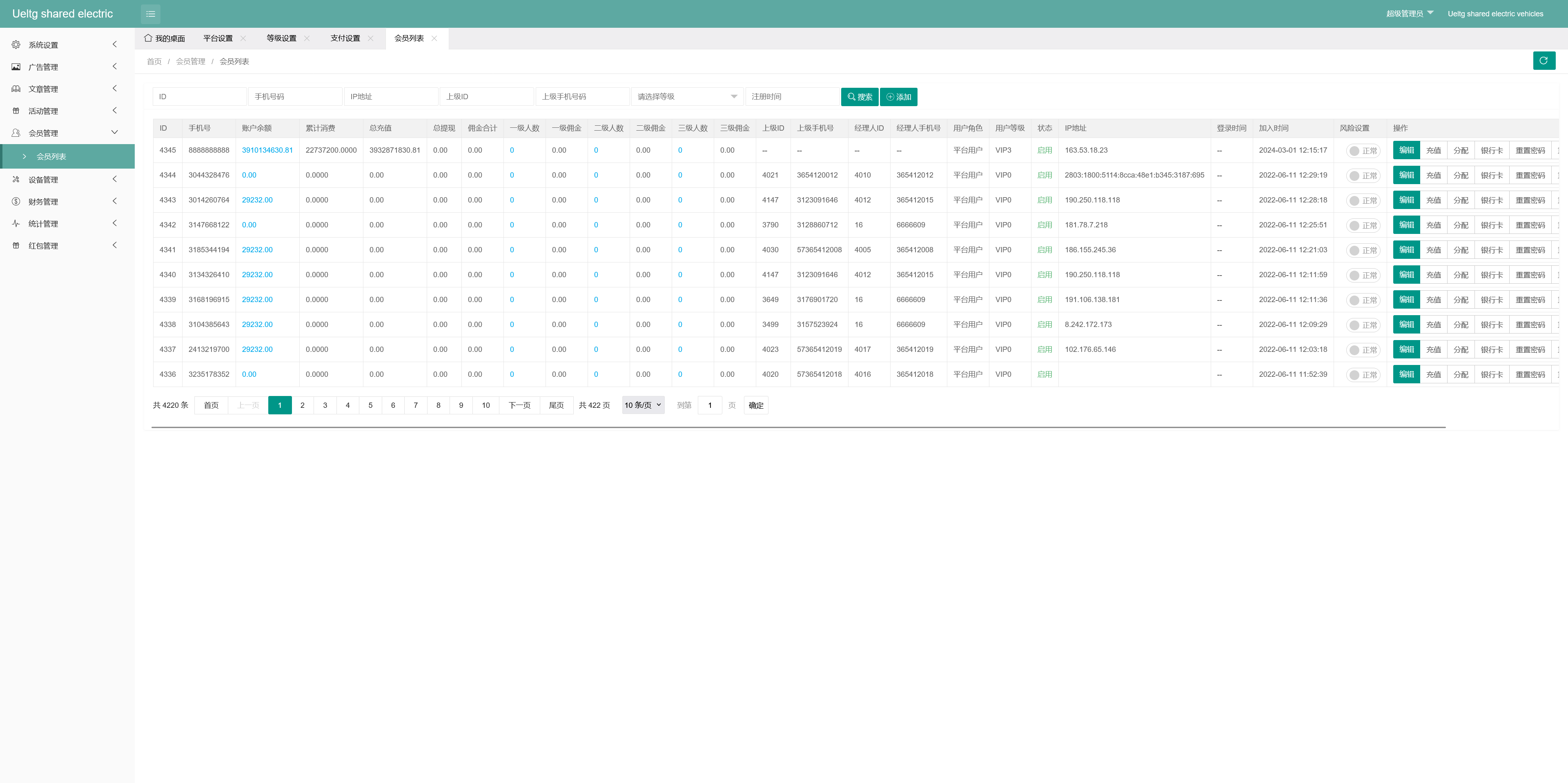Click the system settings gear icon
This screenshot has width=1568, height=783.
click(16, 44)
